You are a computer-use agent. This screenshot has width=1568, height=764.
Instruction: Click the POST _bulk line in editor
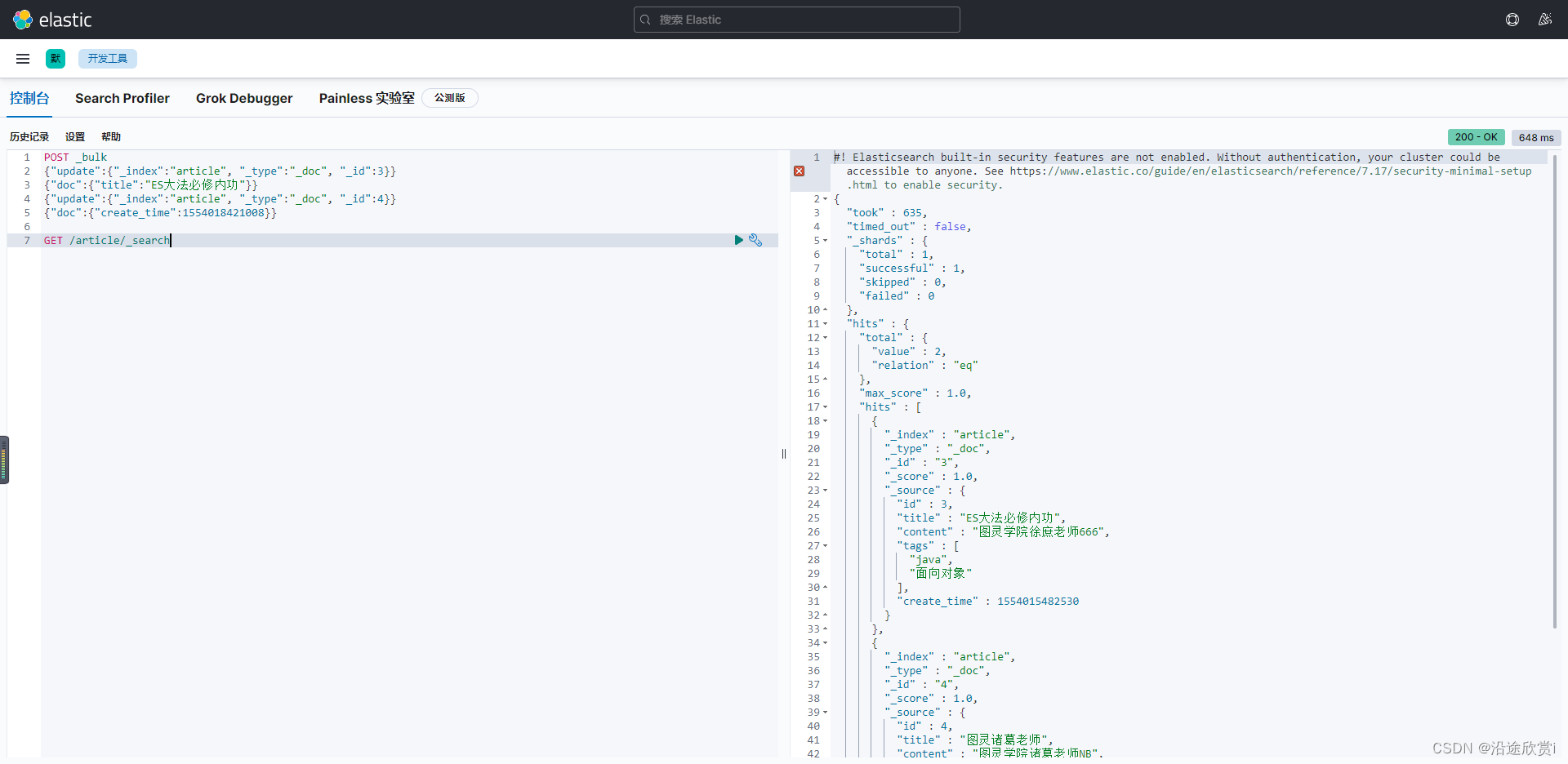pos(75,158)
